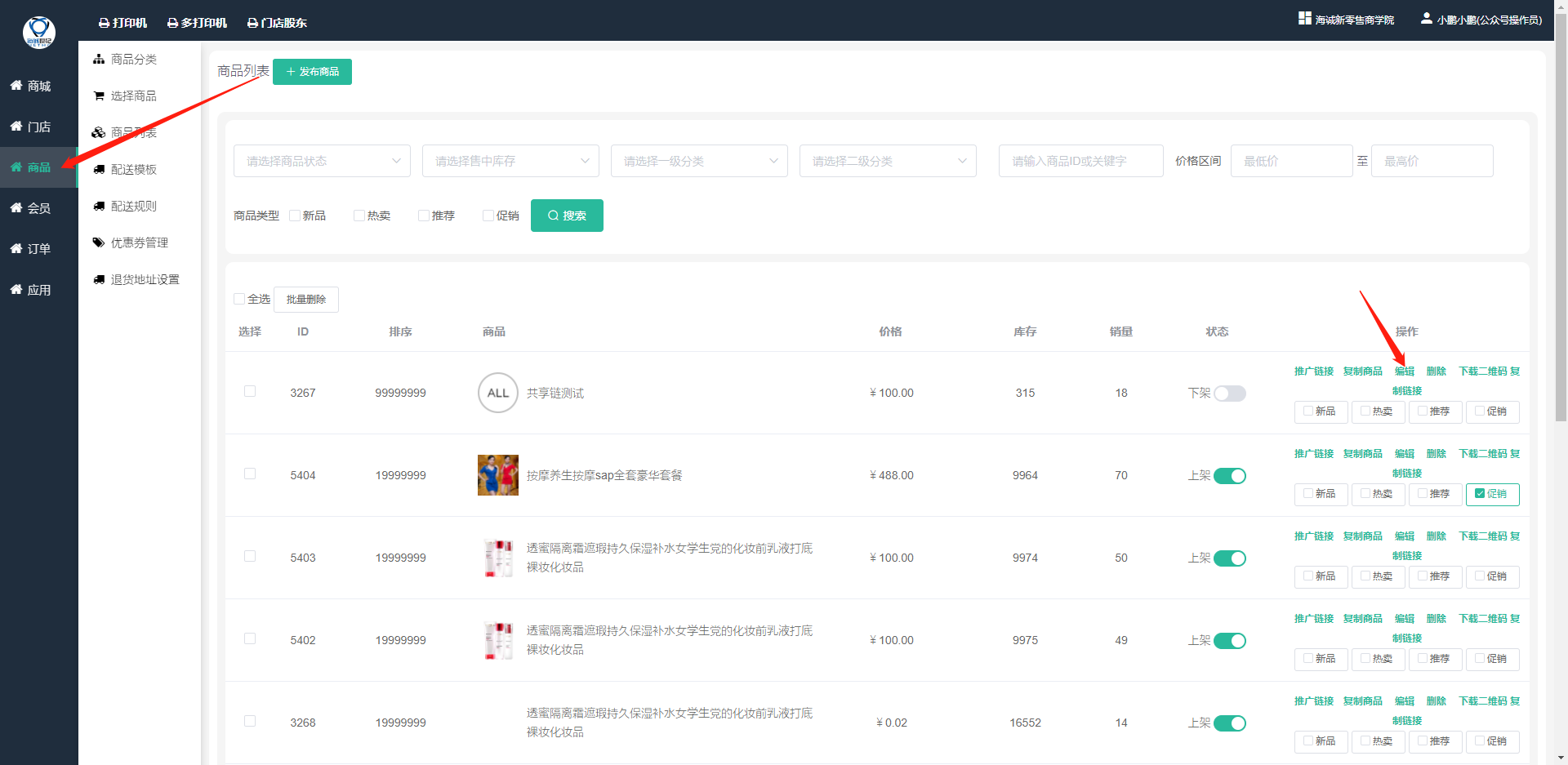Click the 发布商品 button
This screenshot has width=1568, height=765.
(x=312, y=72)
